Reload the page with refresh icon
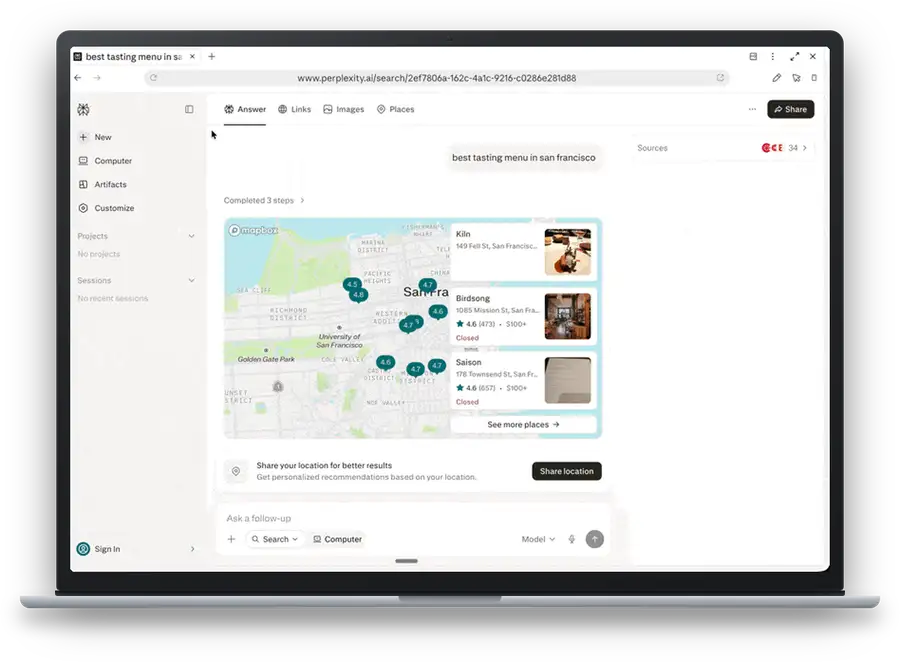Image resolution: width=900 pixels, height=662 pixels. [x=153, y=78]
